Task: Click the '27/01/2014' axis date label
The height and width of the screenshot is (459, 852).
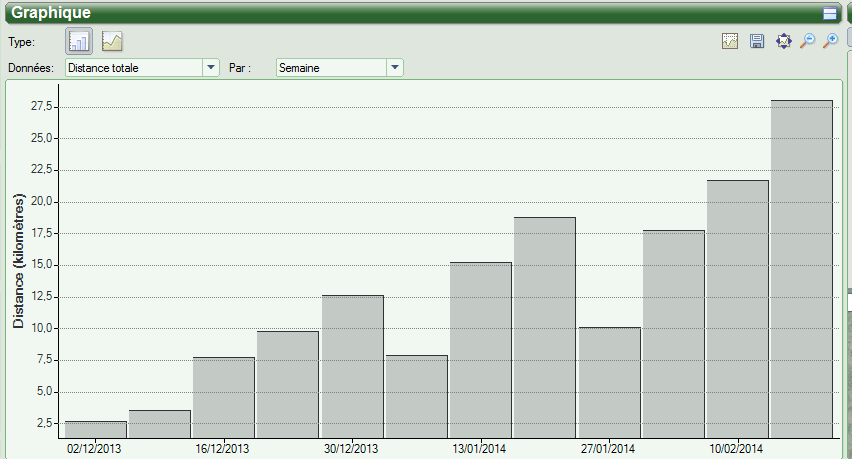Action: (x=607, y=449)
